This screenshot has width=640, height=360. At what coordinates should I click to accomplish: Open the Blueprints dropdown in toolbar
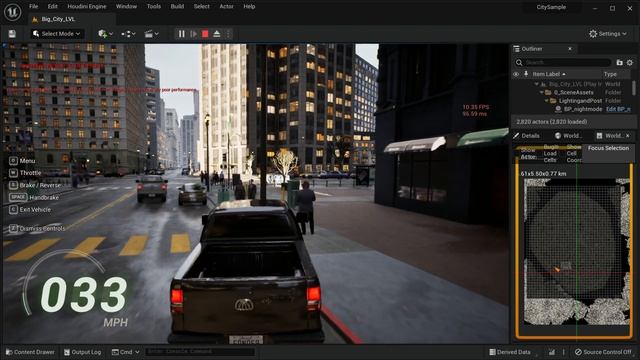point(128,34)
